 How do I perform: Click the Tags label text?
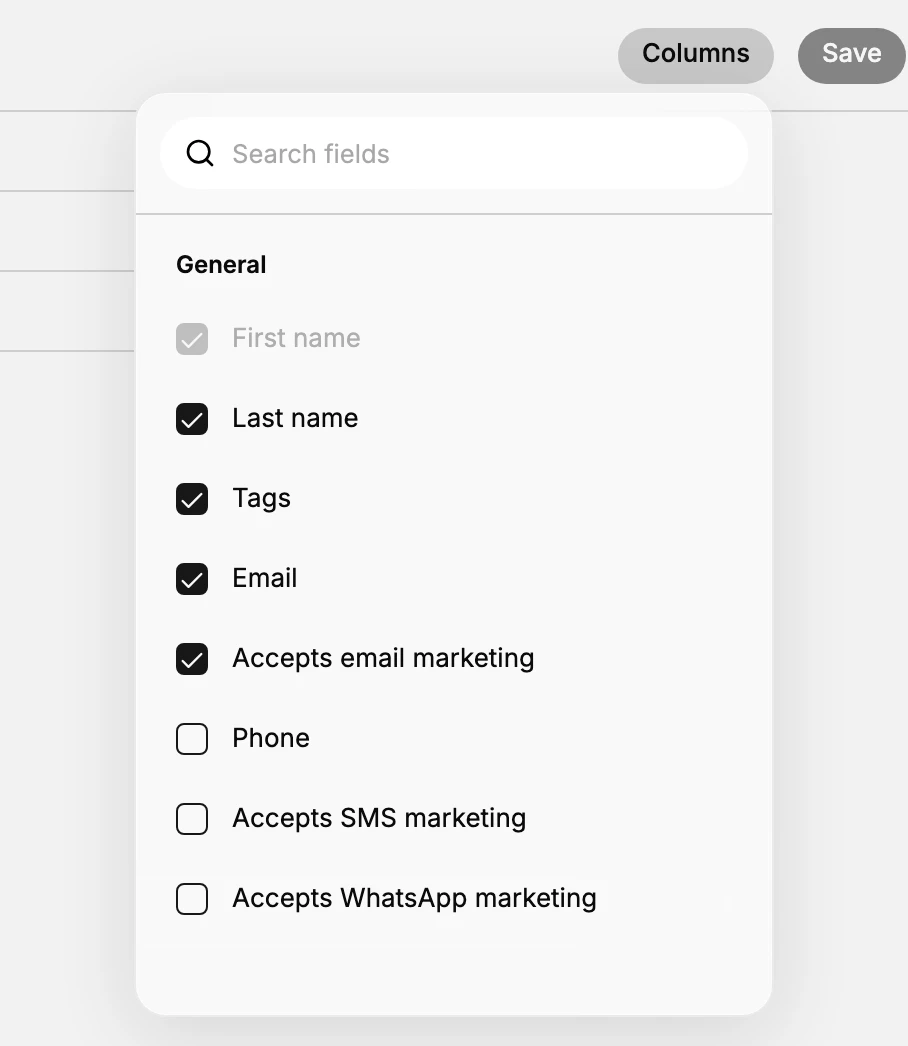(x=262, y=499)
